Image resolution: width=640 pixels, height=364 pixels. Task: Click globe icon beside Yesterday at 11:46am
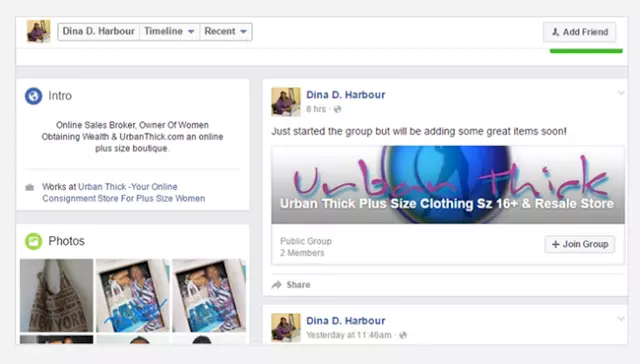[x=403, y=335]
